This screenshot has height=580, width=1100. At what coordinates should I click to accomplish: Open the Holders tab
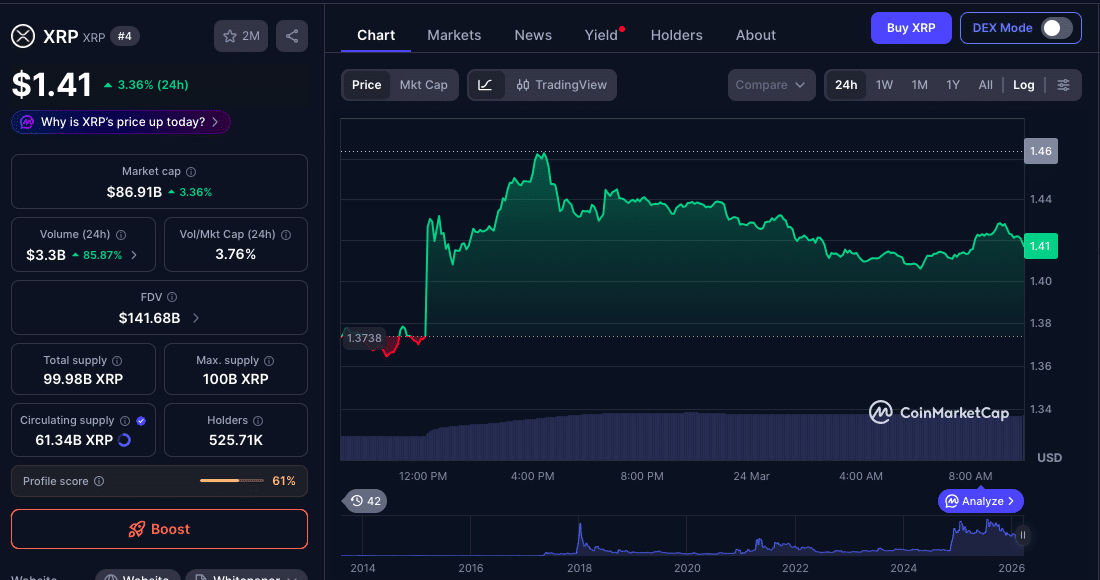[676, 35]
